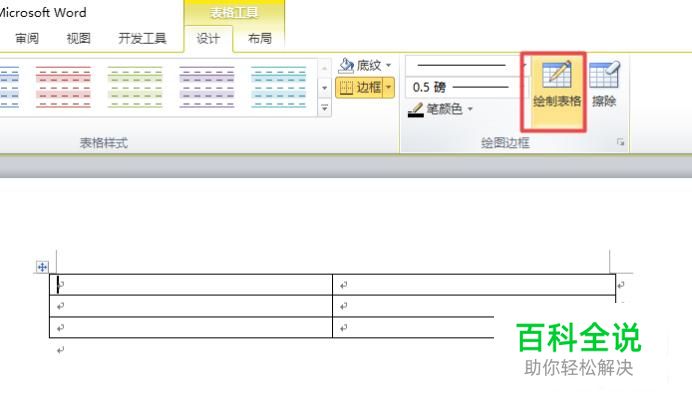Apply the red dashed table style
This screenshot has width=692, height=412.
click(63, 87)
